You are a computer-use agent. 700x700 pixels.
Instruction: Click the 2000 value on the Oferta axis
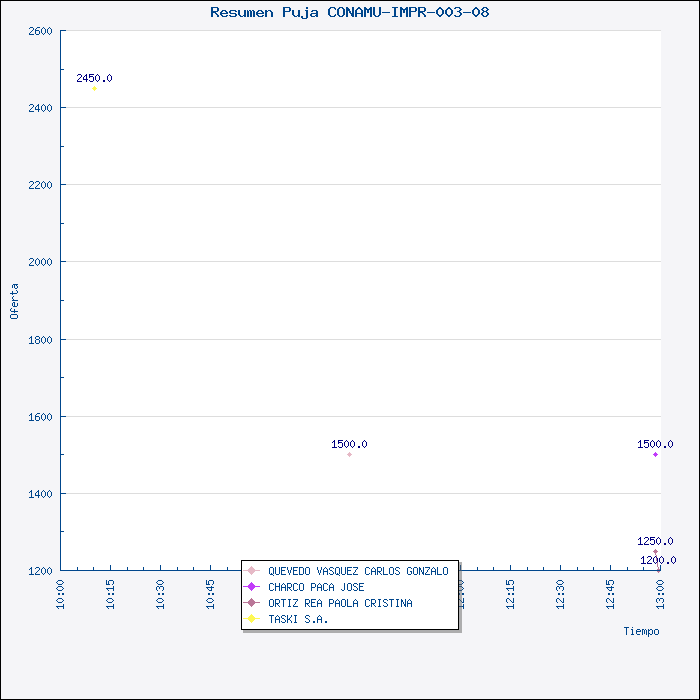click(x=40, y=262)
